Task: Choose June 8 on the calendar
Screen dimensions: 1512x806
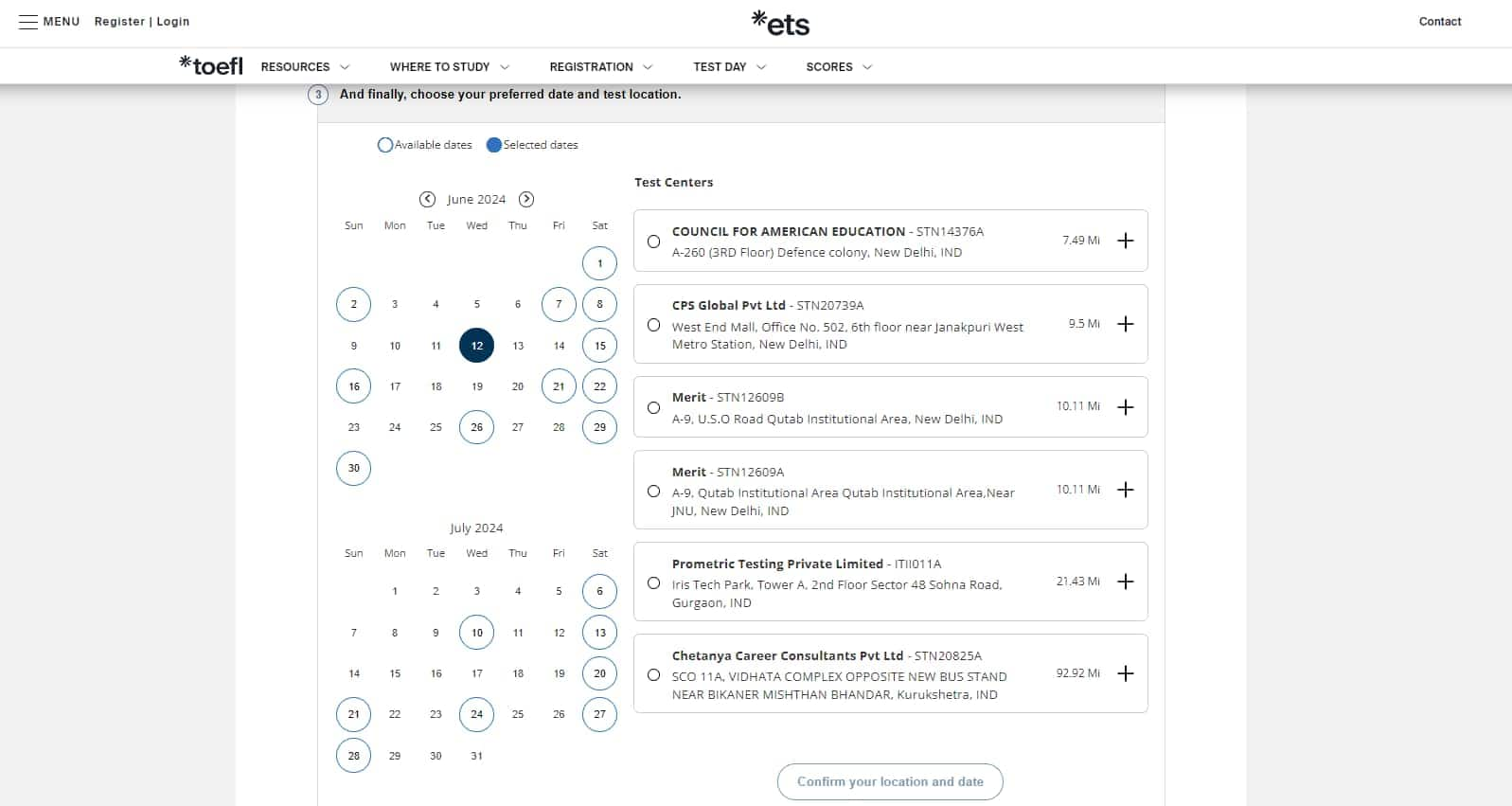Action: [599, 304]
